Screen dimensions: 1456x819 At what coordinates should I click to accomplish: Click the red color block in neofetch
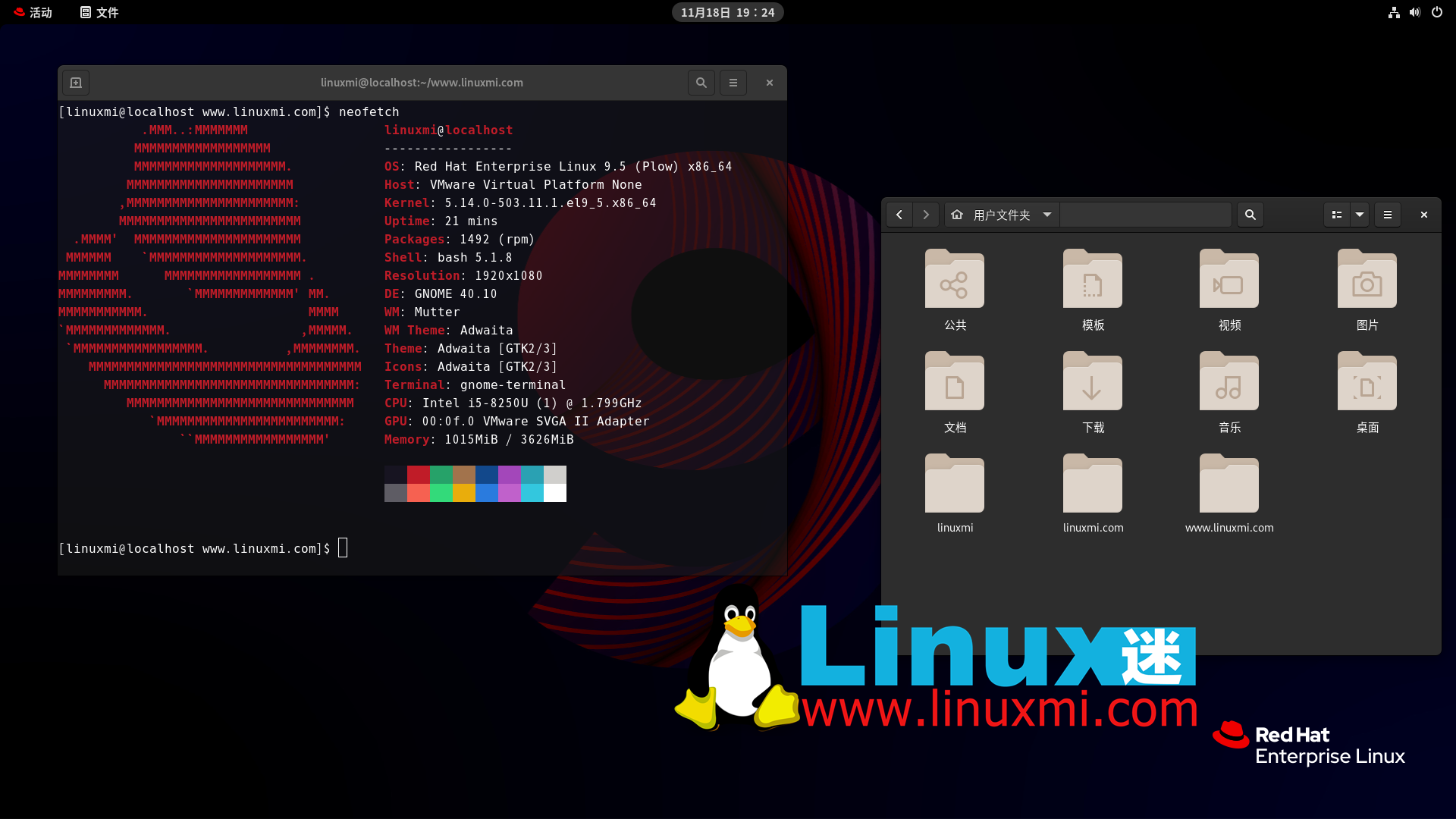point(419,475)
